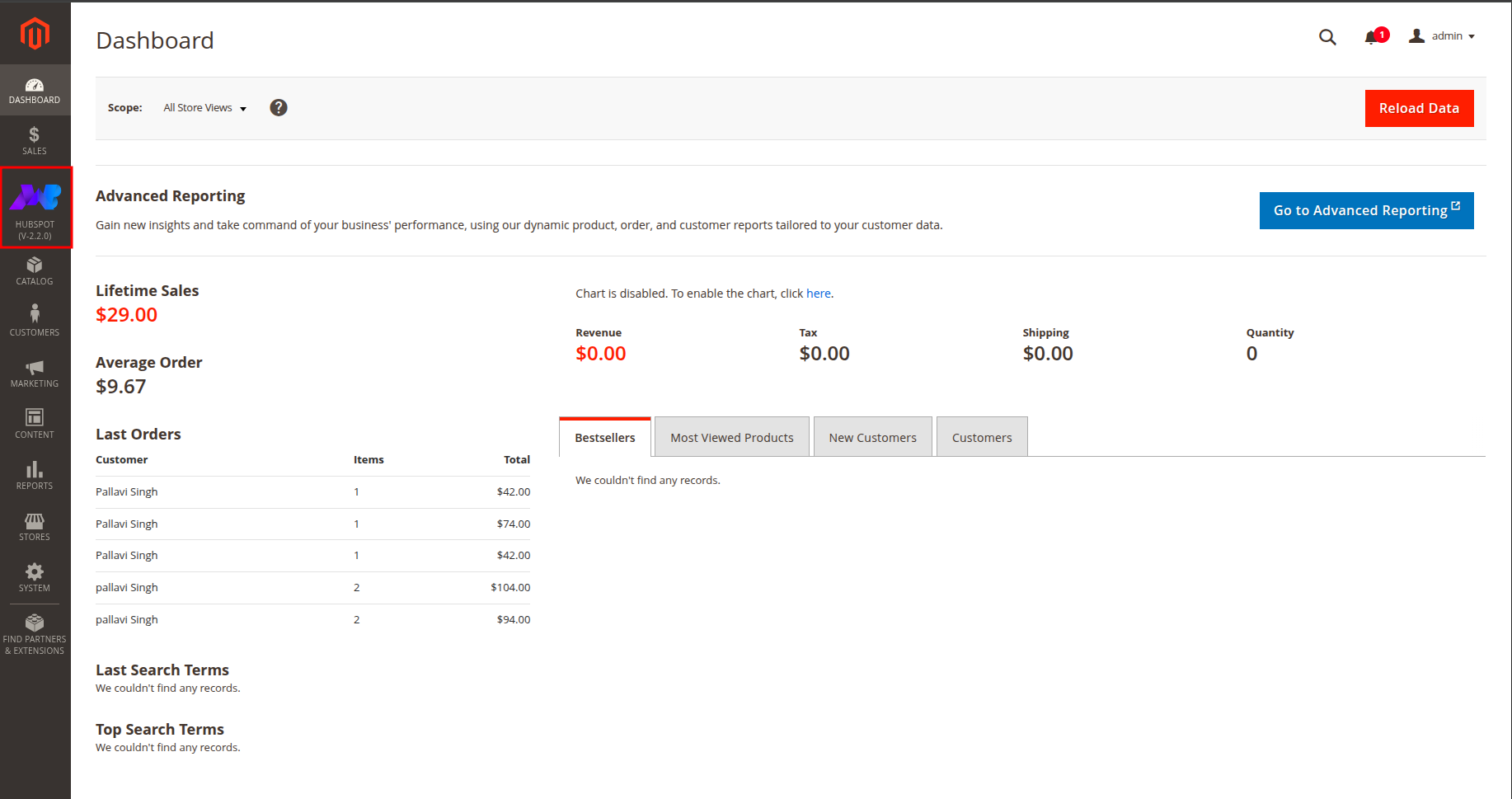Image resolution: width=1512 pixels, height=799 pixels.
Task: Open the Catalog sidebar menu
Action: 35,270
